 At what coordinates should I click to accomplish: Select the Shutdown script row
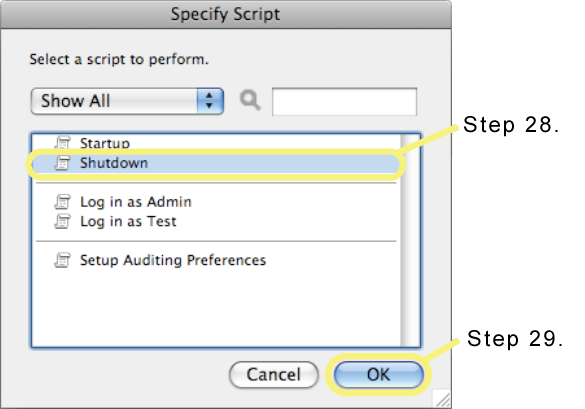(216, 163)
